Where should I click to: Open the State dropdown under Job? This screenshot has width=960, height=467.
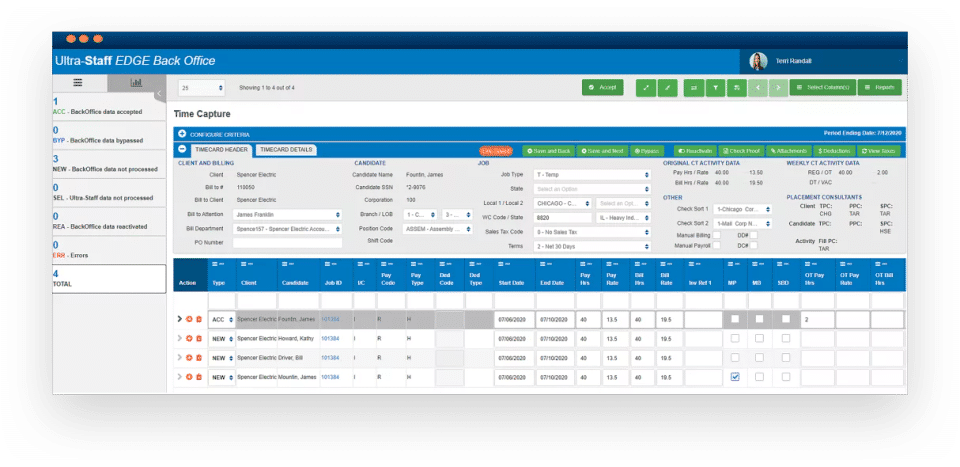point(591,190)
